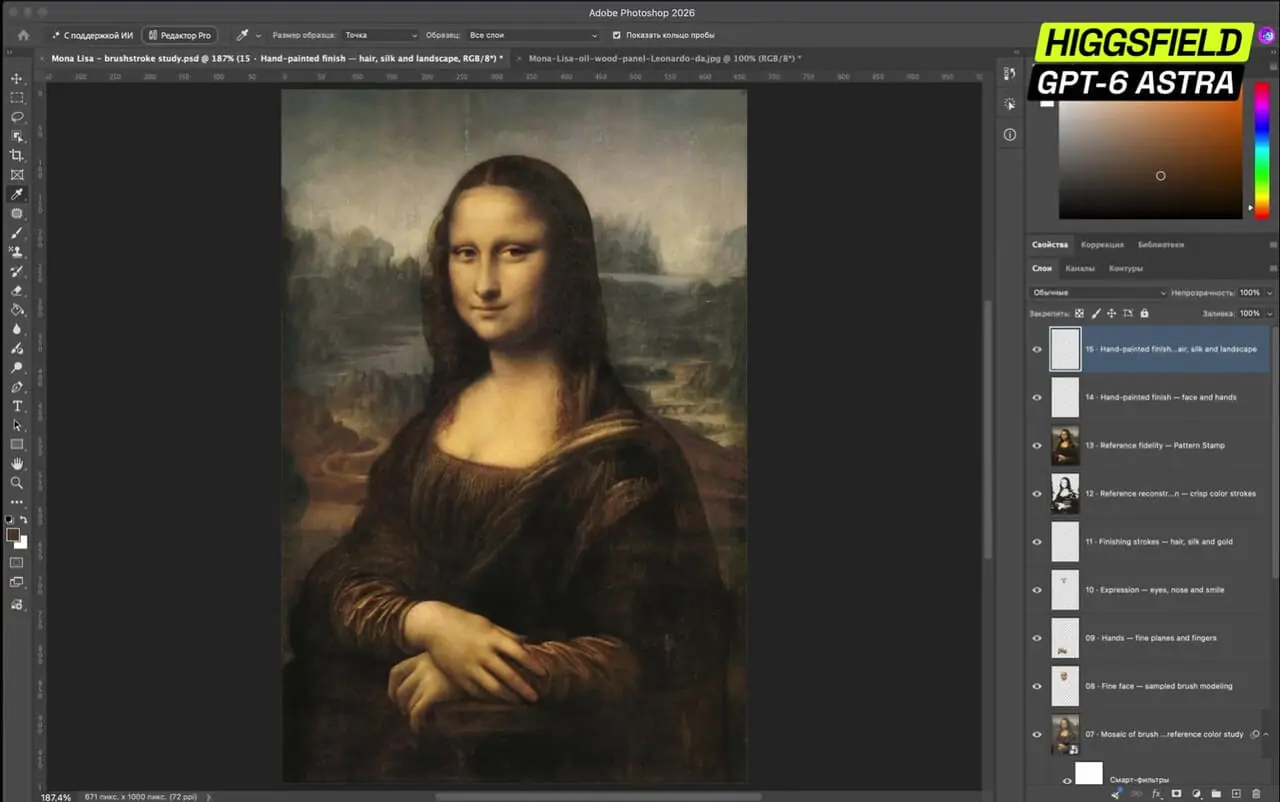This screenshot has height=802, width=1280.
Task: Delete the selected layer
Action: [1256, 793]
